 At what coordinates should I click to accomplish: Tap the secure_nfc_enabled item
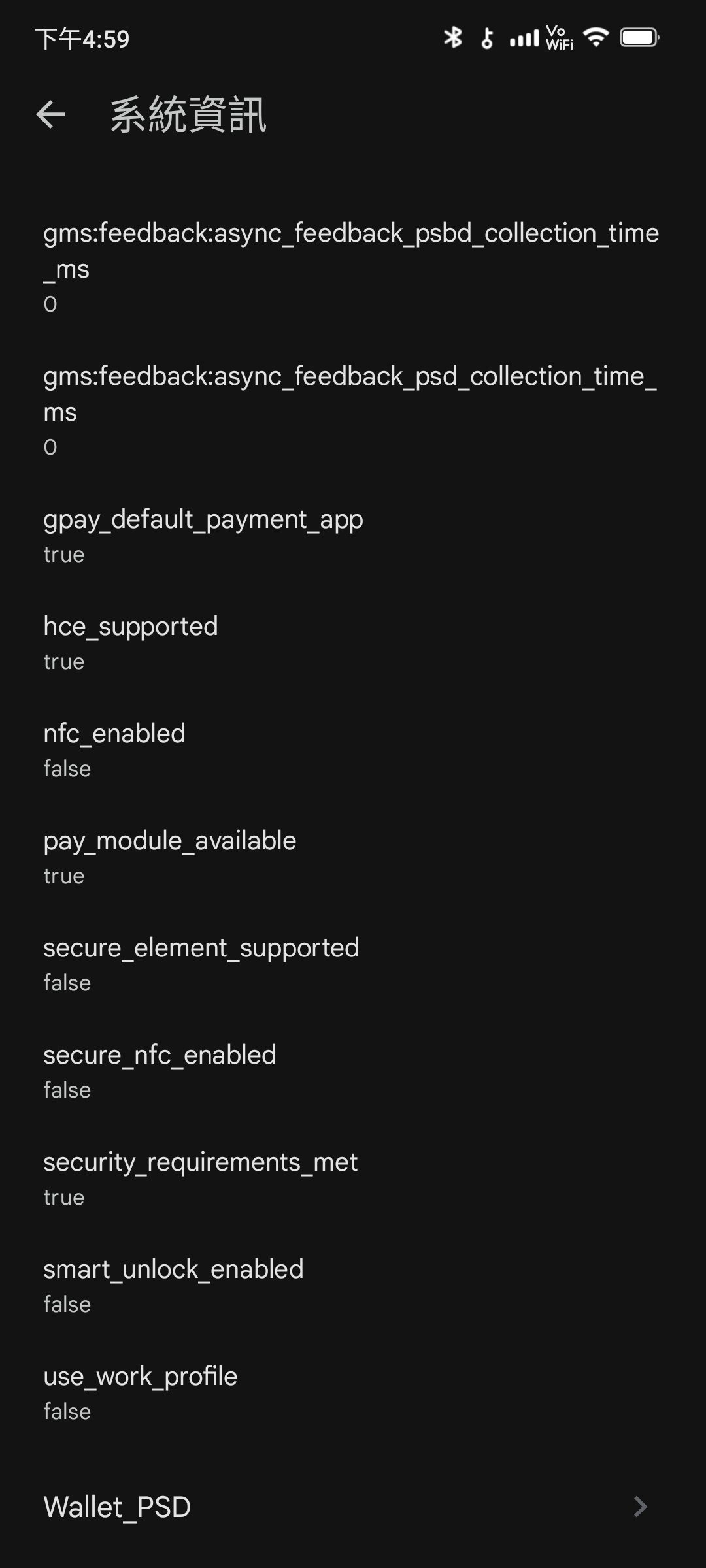[160, 1071]
